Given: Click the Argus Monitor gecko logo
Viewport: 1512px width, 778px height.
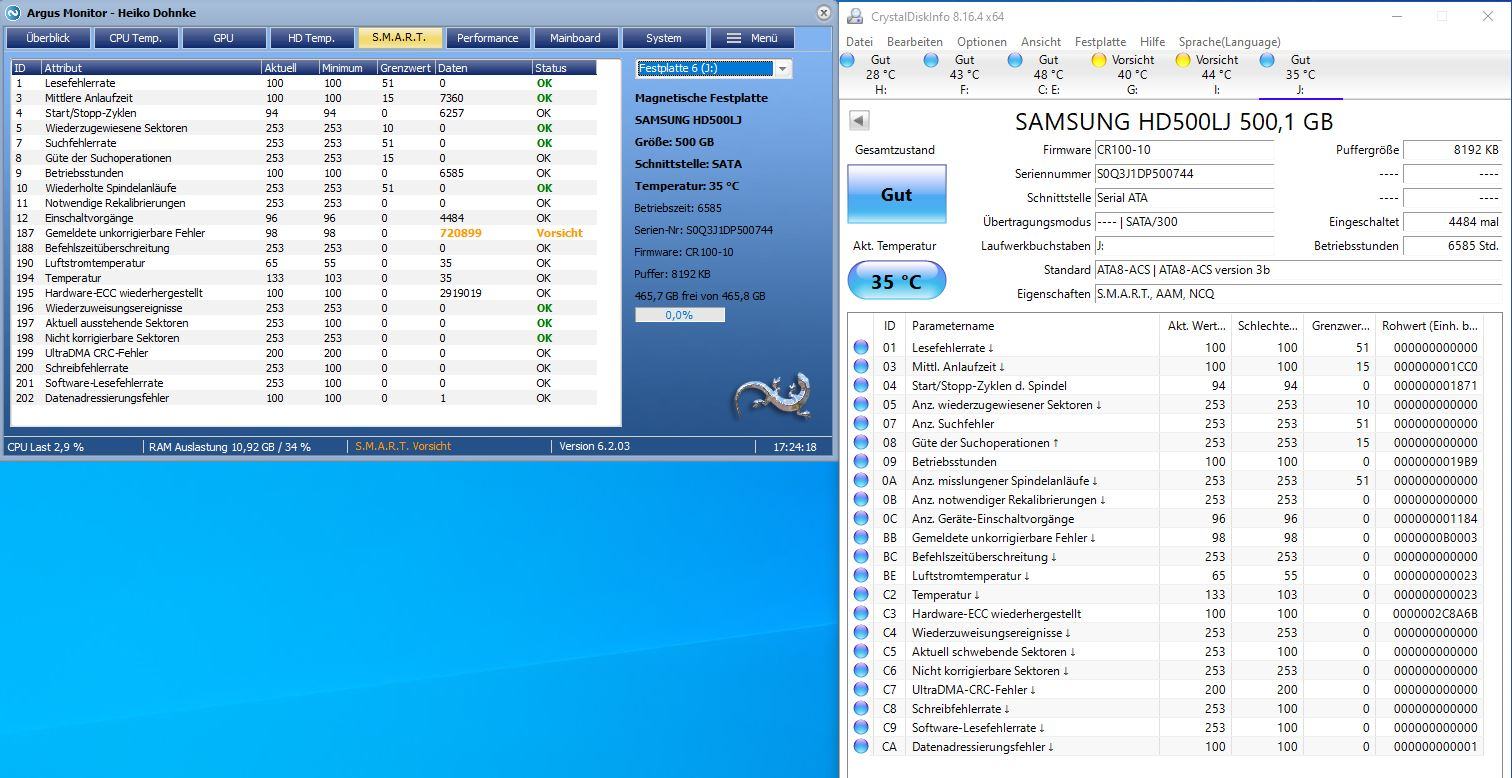Looking at the screenshot, I should [x=771, y=396].
